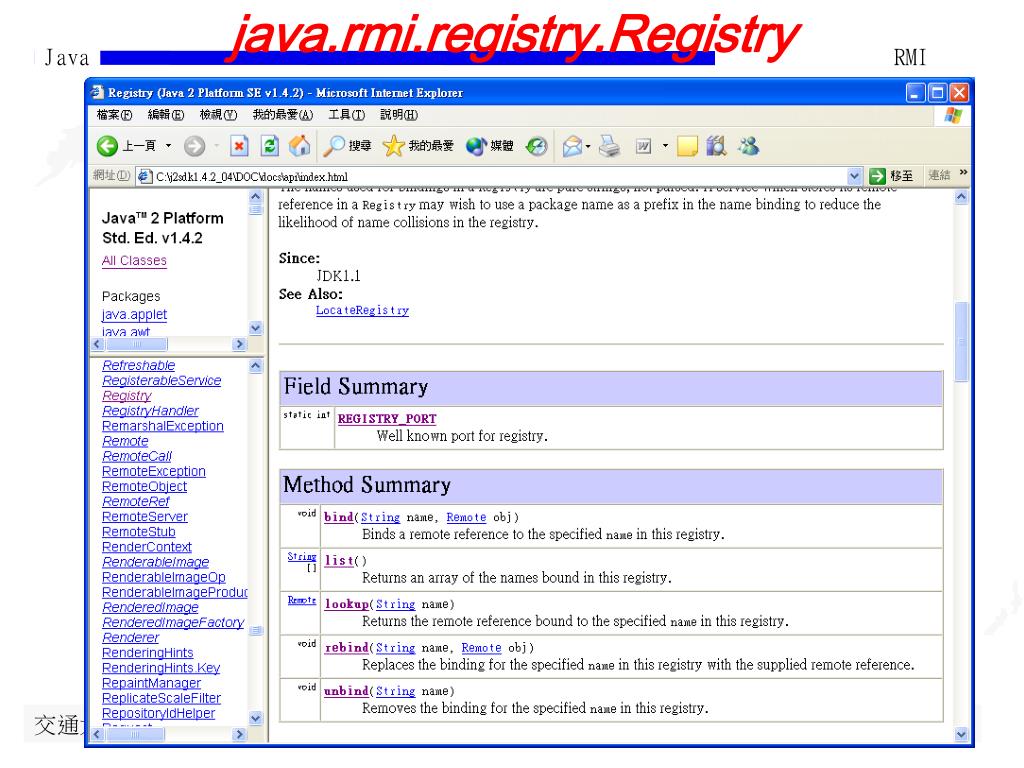Click packages frame horizontal scroll left arrow
The width and height of the screenshot is (1024, 768).
click(98, 344)
